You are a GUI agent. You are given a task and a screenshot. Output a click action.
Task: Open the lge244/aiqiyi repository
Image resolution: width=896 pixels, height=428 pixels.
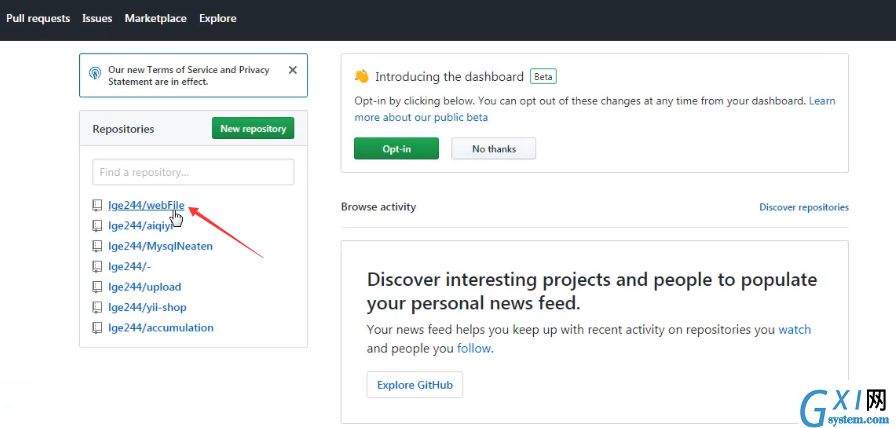coord(140,226)
